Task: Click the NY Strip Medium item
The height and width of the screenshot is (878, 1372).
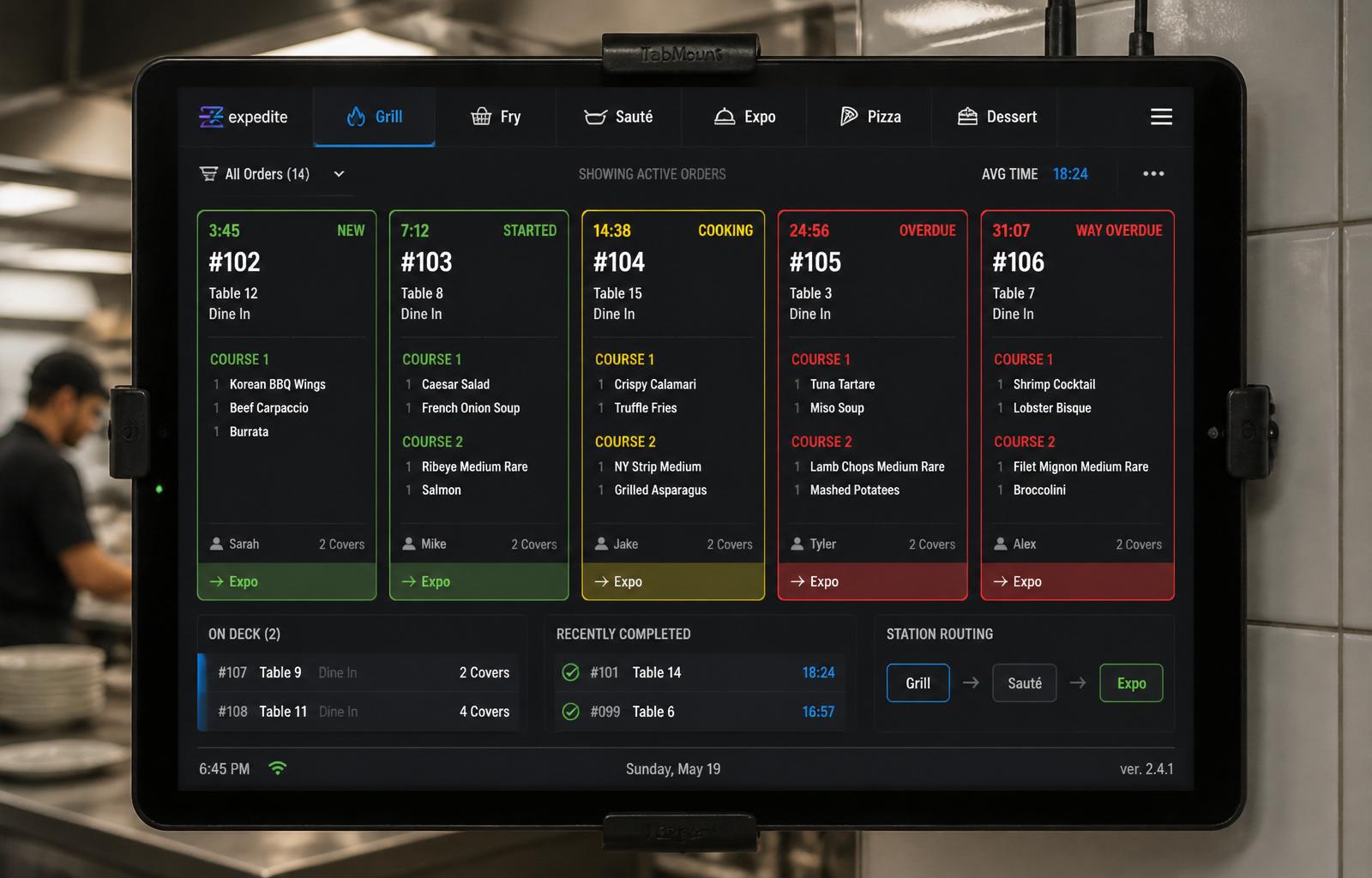Action: [658, 466]
